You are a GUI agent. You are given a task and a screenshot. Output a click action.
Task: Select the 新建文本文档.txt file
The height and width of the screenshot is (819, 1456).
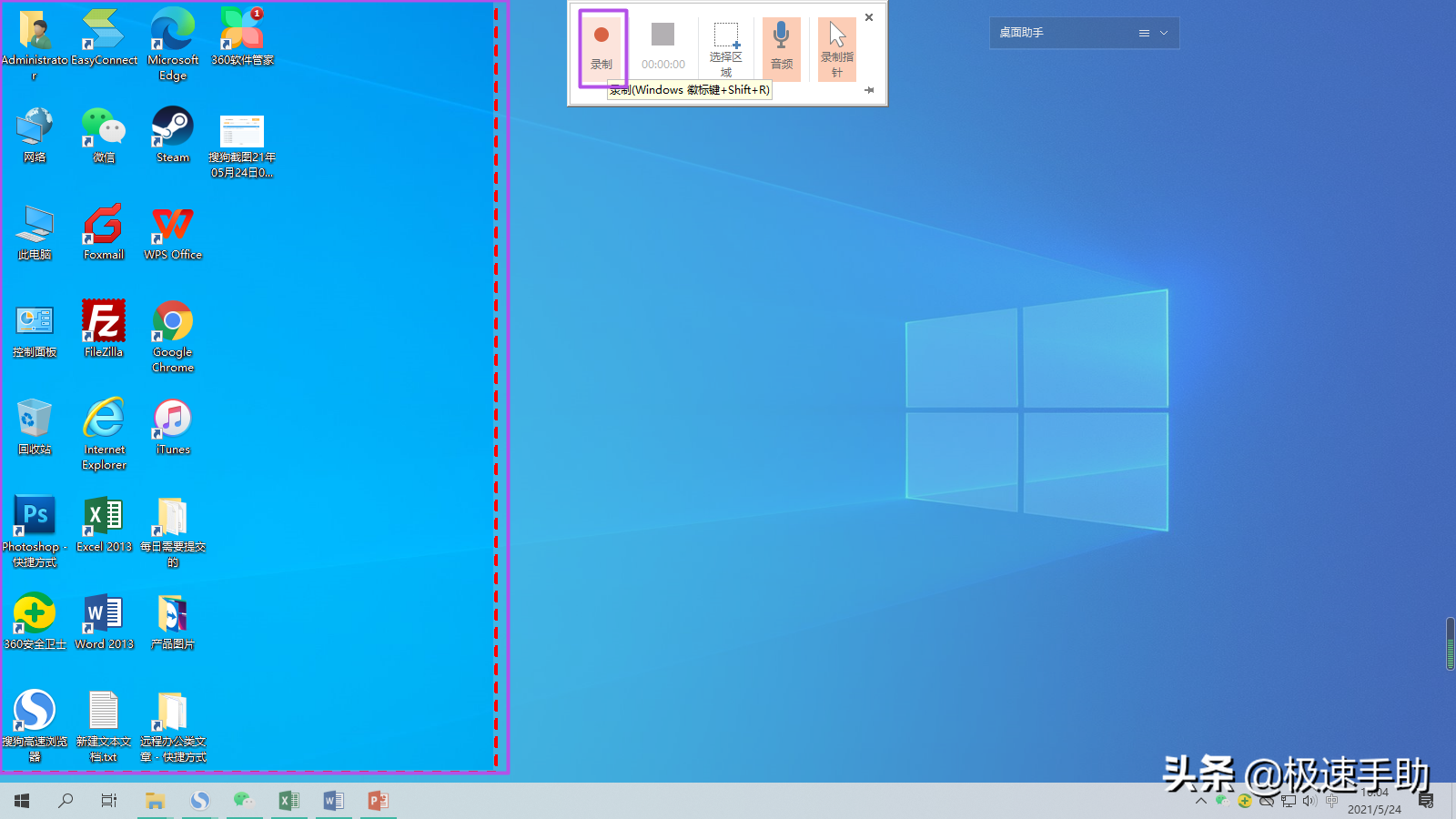point(104,725)
